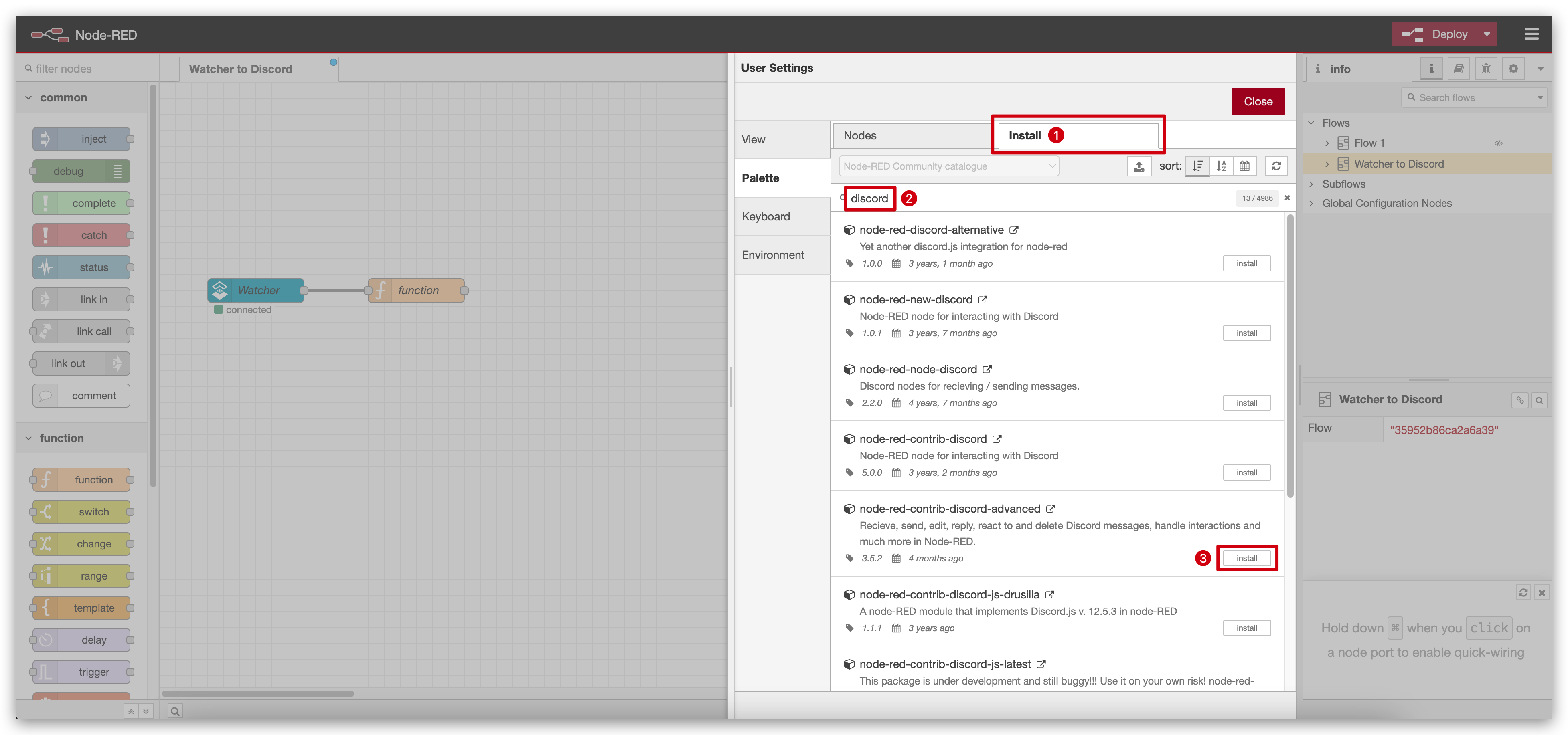Collapse all palette categories button
This screenshot has height=735, width=1568.
tap(131, 711)
